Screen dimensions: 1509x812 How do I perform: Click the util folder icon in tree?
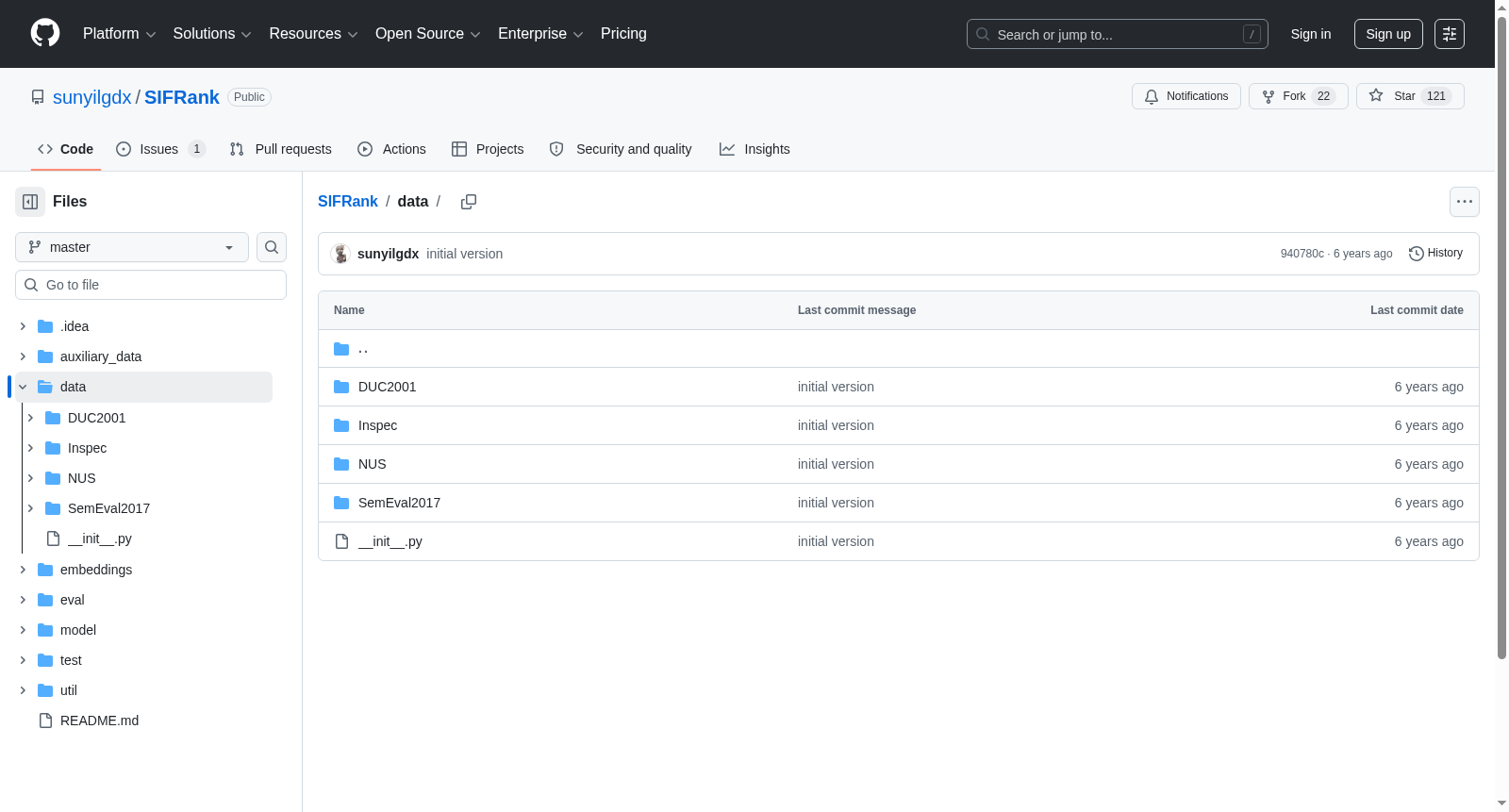point(45,690)
